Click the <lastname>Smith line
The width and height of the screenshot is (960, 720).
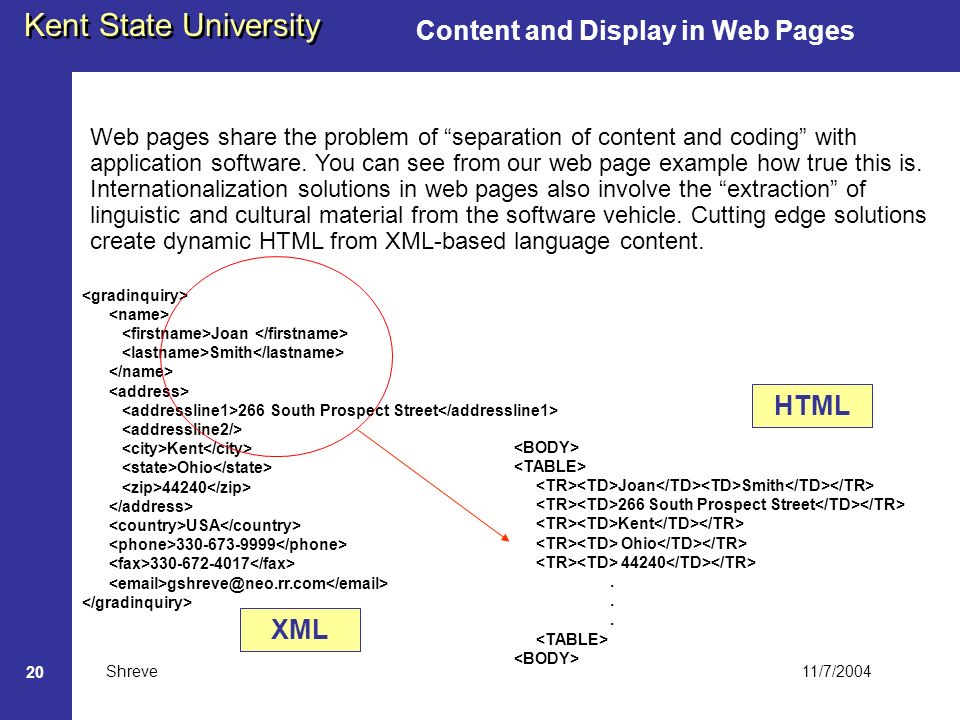tap(233, 353)
